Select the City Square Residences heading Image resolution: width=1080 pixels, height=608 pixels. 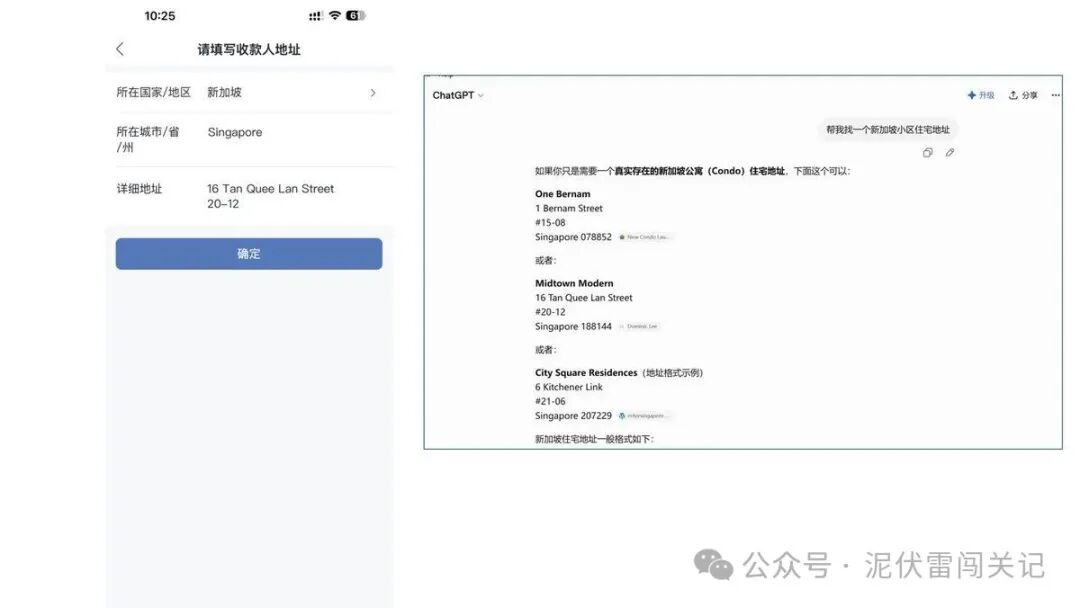[x=586, y=373]
